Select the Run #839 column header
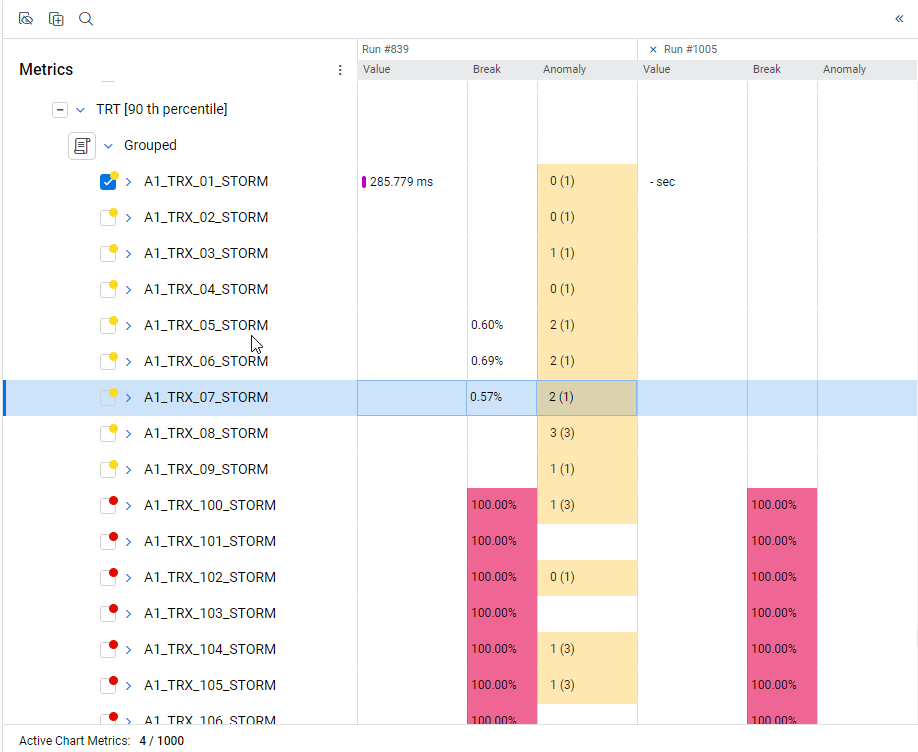918x752 pixels. 385,49
